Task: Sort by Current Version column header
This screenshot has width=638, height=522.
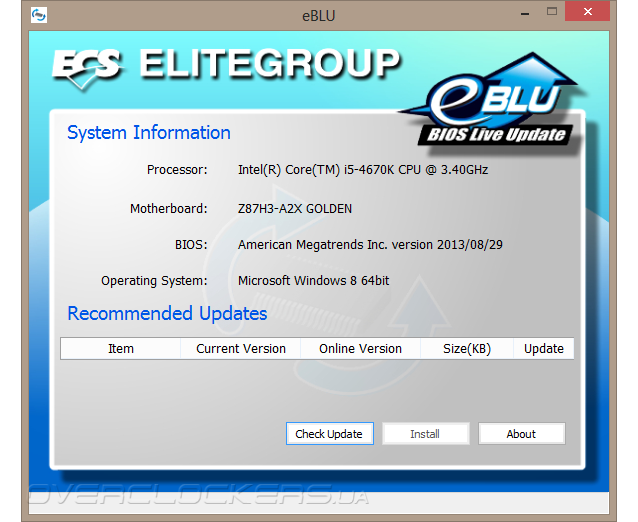Action: [x=240, y=349]
